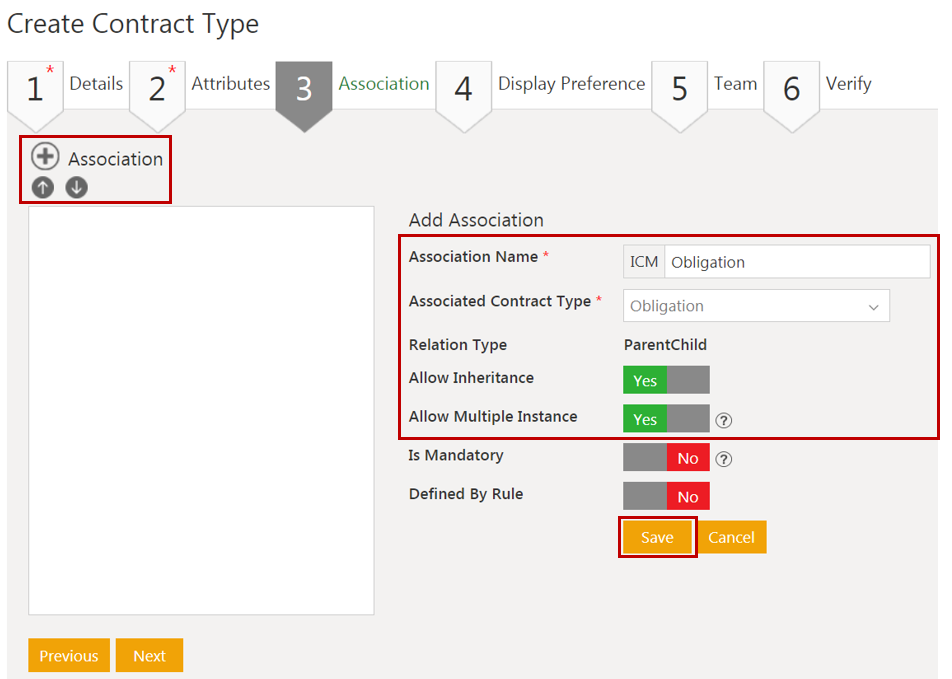Open step 6 Verify

click(x=792, y=89)
